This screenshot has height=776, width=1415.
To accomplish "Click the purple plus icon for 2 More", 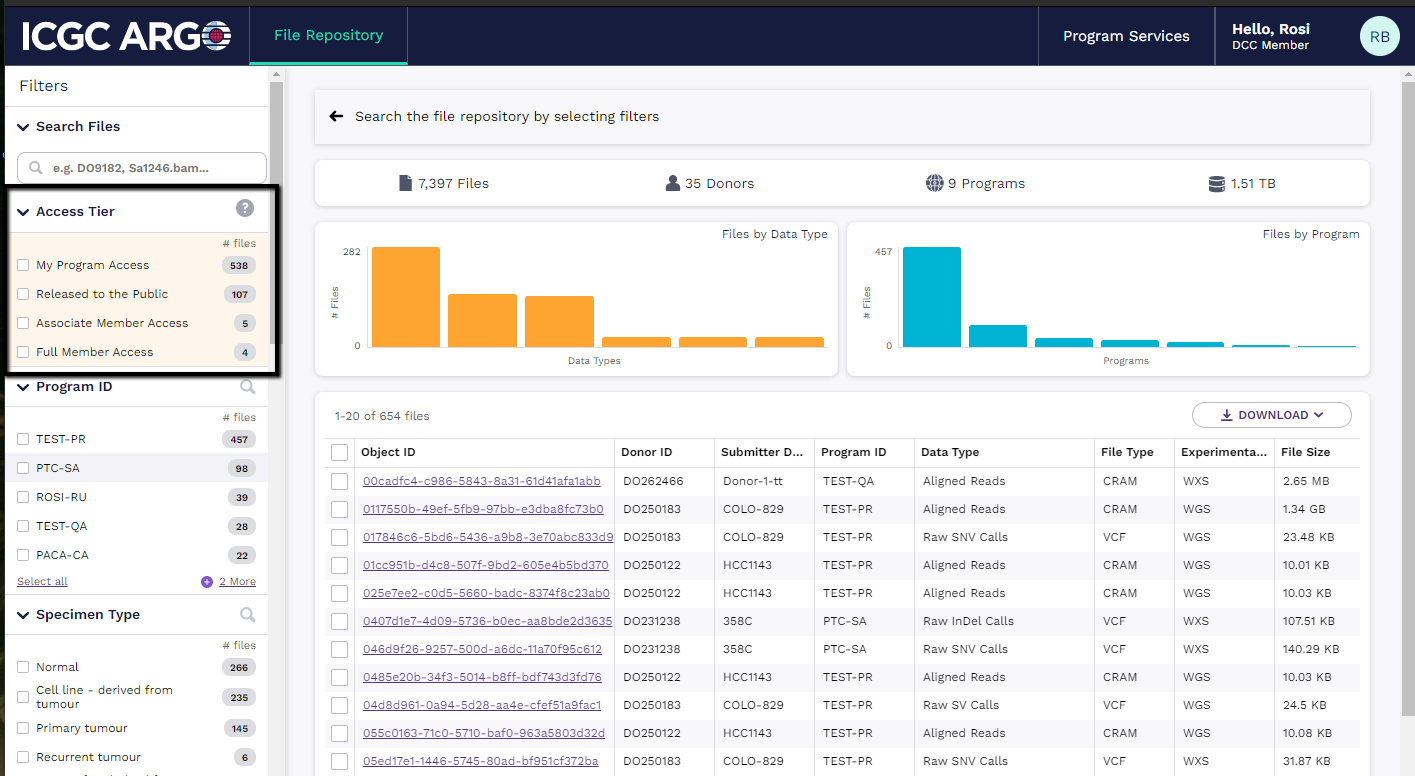I will (207, 582).
